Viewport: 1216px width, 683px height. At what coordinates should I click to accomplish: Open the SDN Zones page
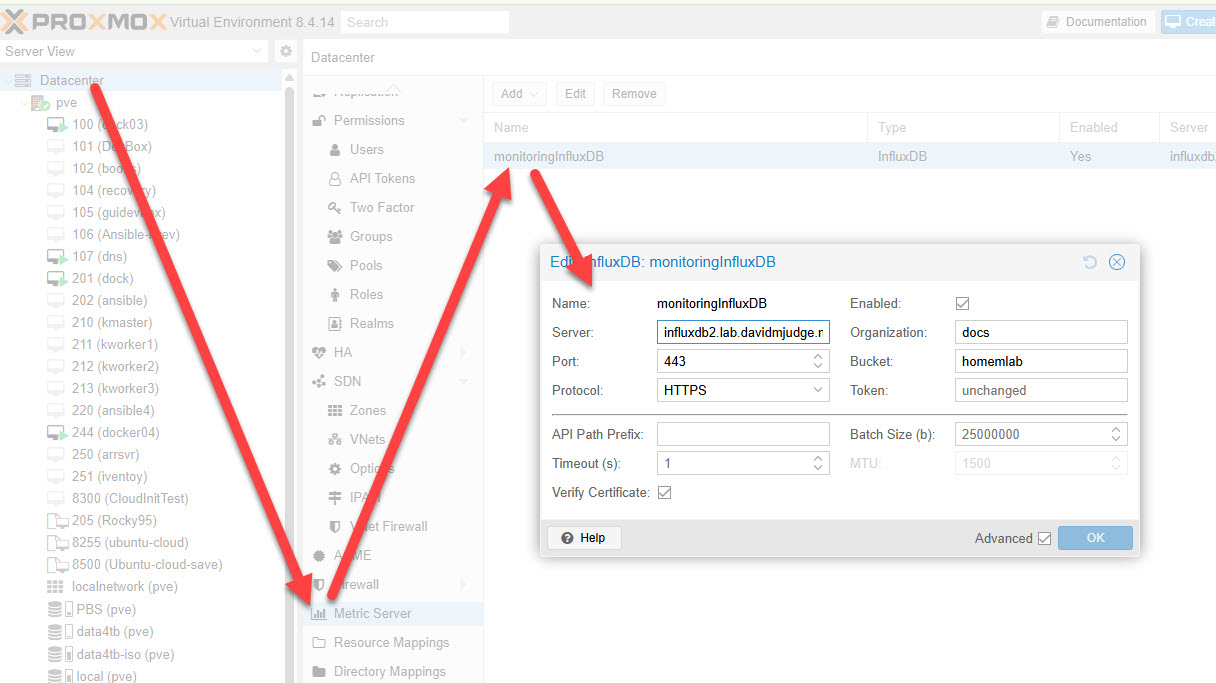[x=367, y=410]
